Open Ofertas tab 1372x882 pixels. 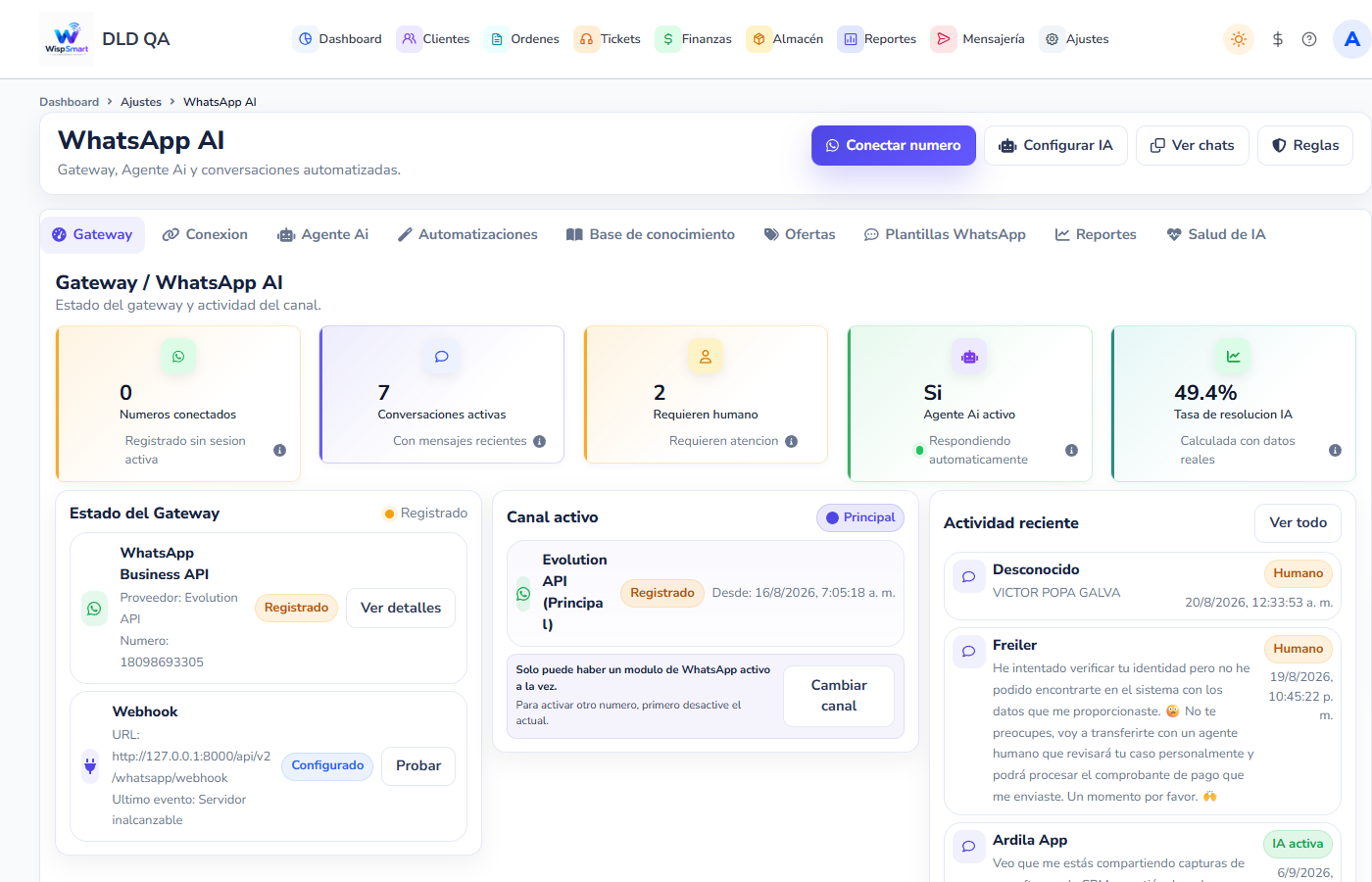800,235
